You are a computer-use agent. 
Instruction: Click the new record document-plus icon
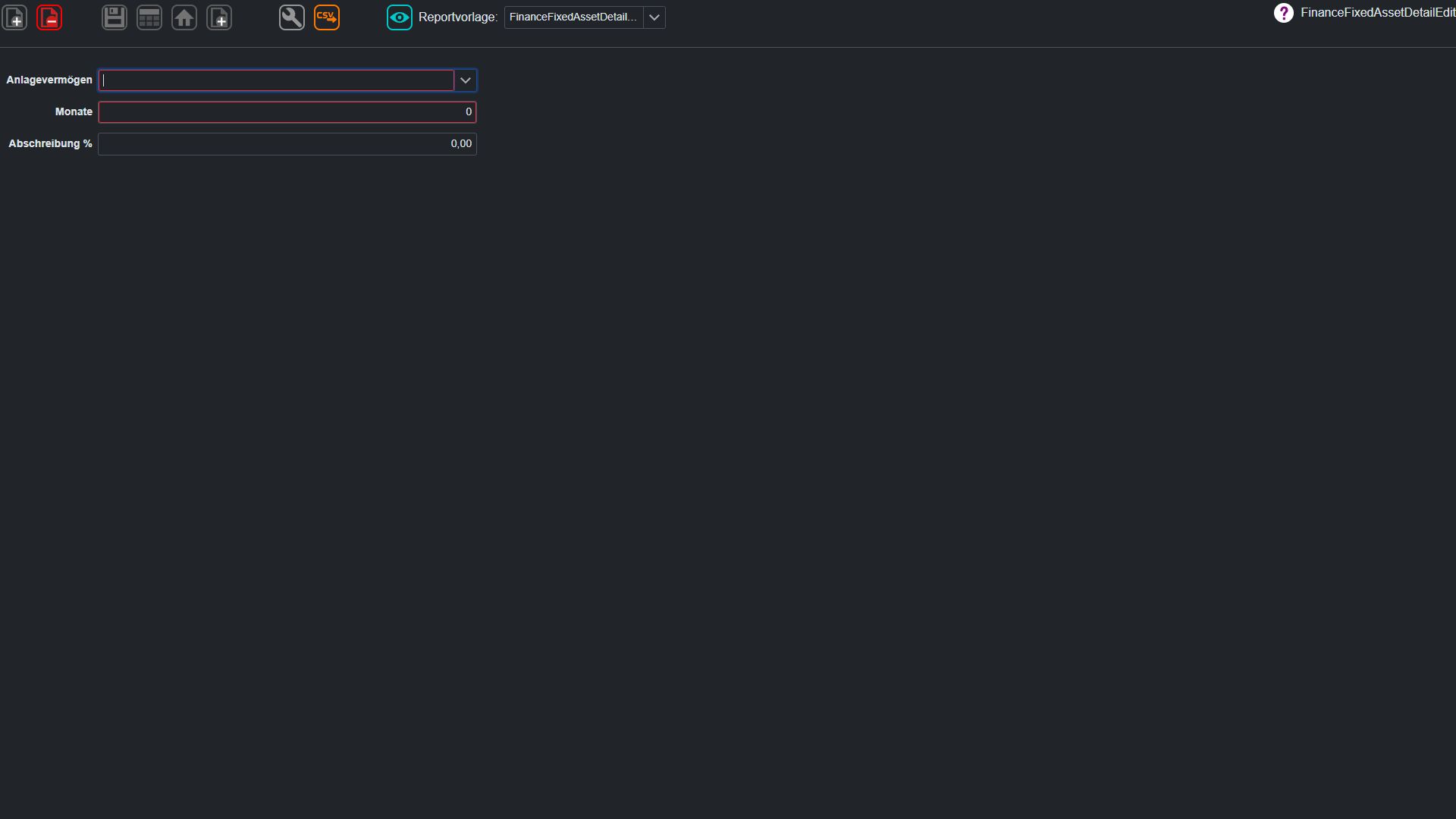14,17
